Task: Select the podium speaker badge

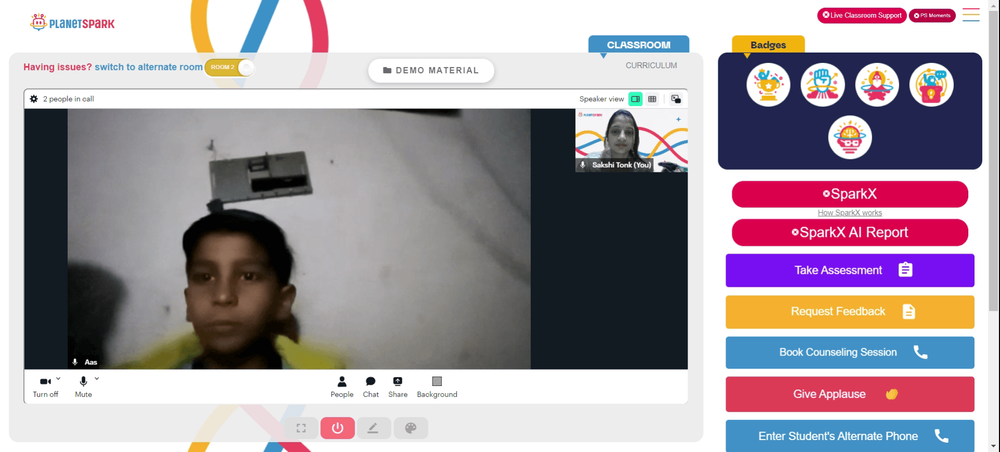Action: pos(931,85)
